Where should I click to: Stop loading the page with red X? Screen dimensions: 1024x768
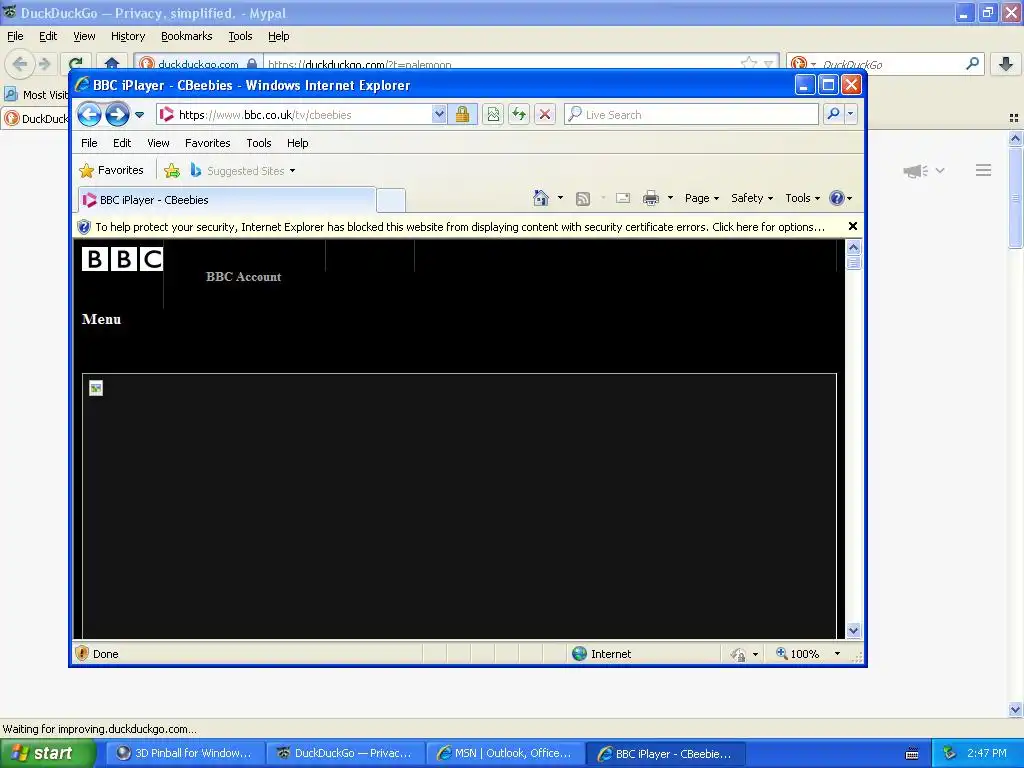click(x=545, y=115)
